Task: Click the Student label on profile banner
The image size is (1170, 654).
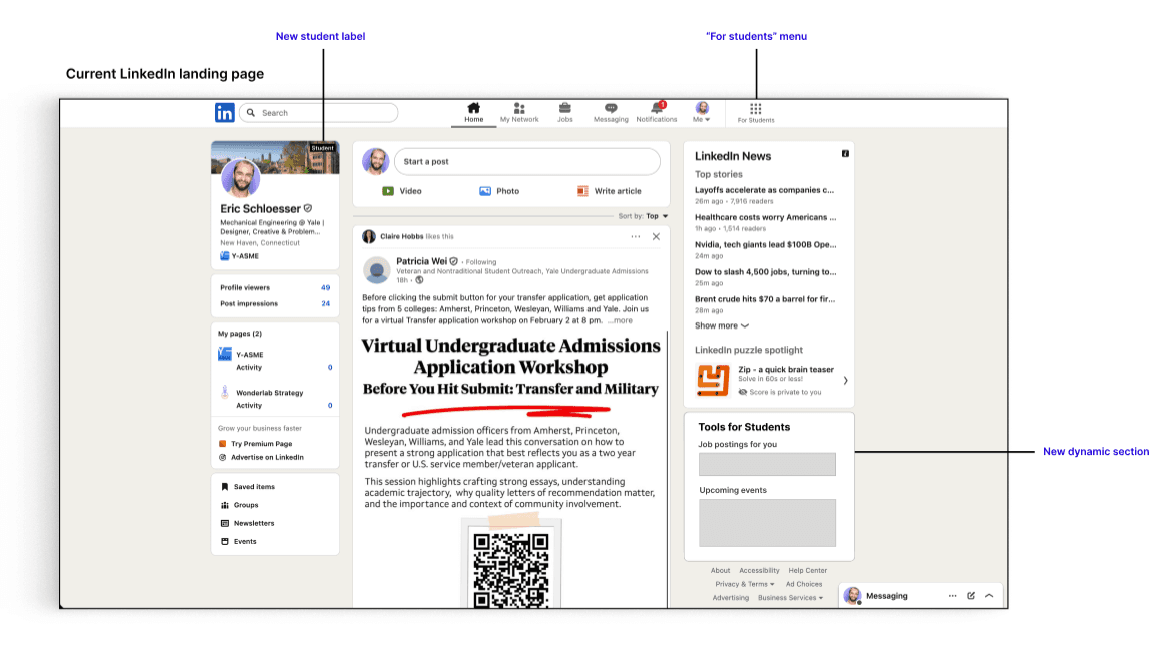Action: pos(322,148)
